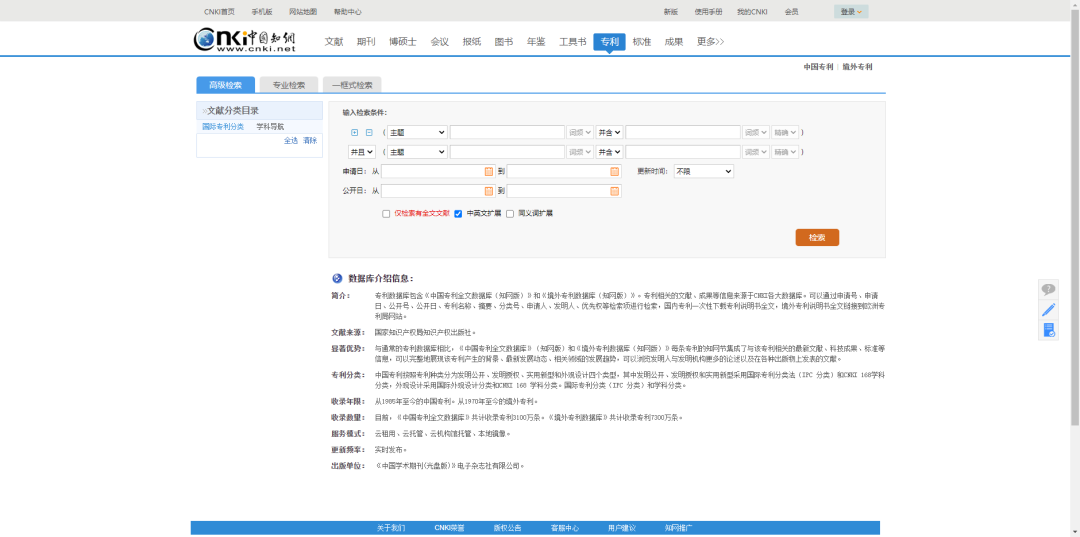Open 文献 in main navigation
Image resolution: width=1080 pixels, height=537 pixels.
click(x=334, y=42)
